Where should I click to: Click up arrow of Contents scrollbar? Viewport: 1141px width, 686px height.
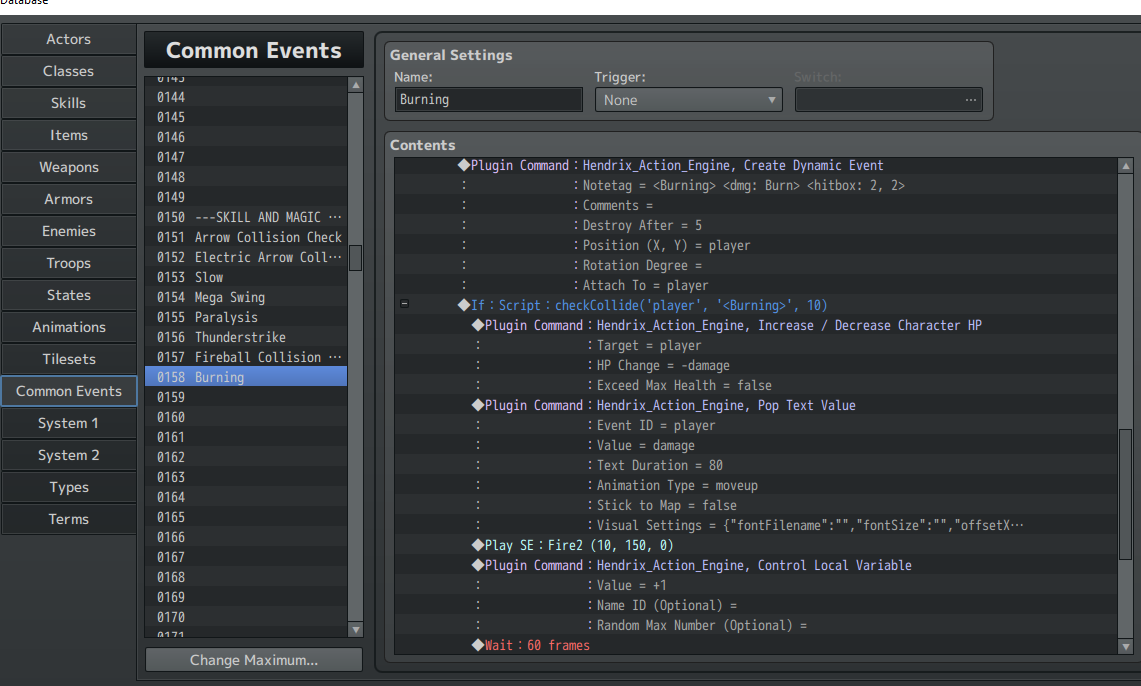pyautogui.click(x=1126, y=166)
